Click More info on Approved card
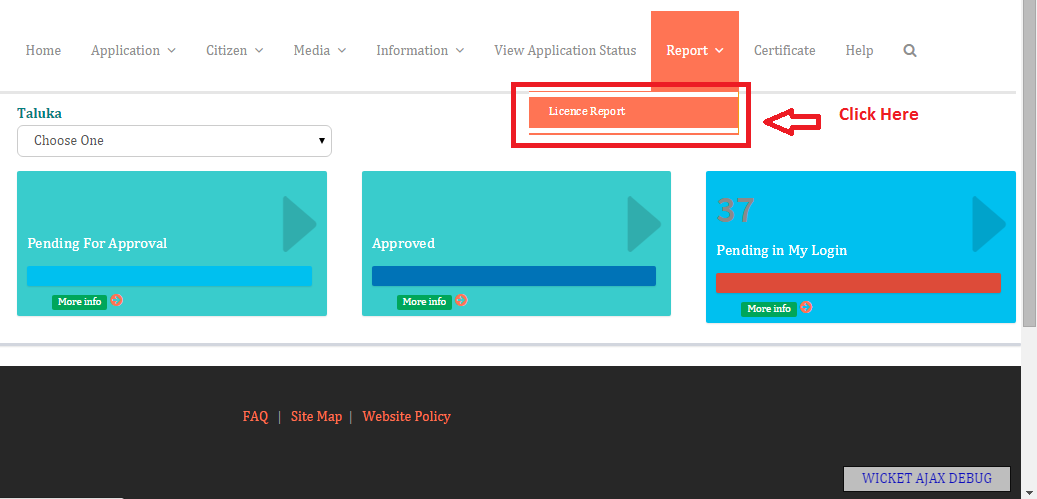The height and width of the screenshot is (499, 1037). pyautogui.click(x=424, y=302)
